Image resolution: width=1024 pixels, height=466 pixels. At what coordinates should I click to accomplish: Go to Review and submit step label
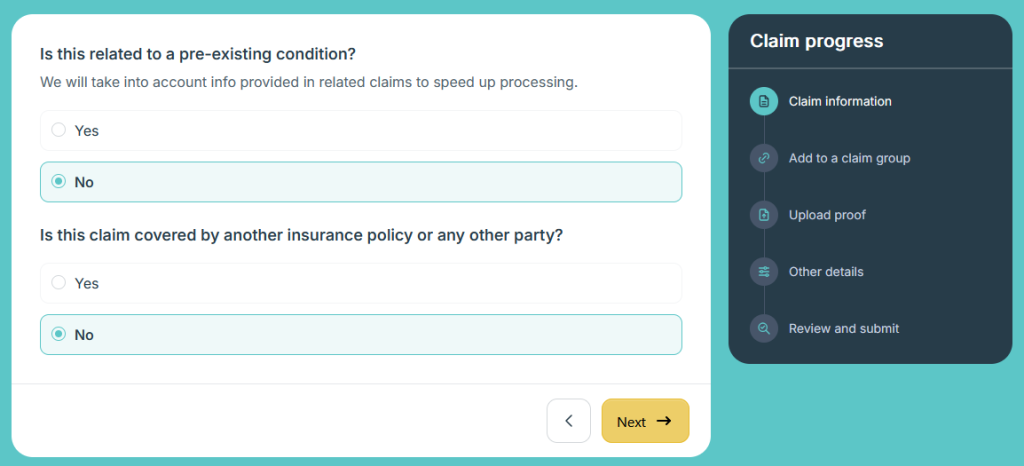click(x=843, y=328)
